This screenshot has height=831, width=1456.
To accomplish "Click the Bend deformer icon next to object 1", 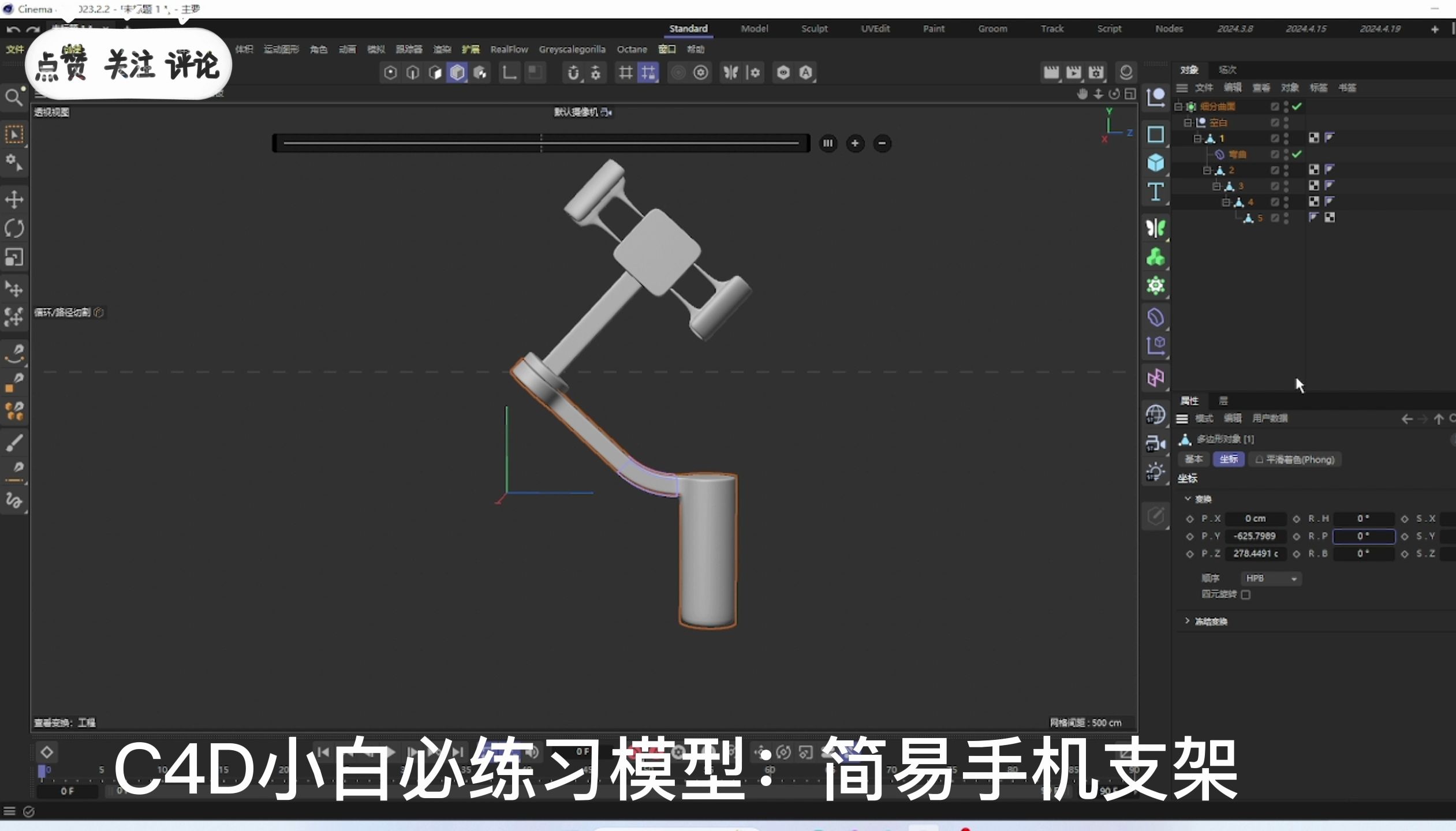I will click(x=1221, y=154).
